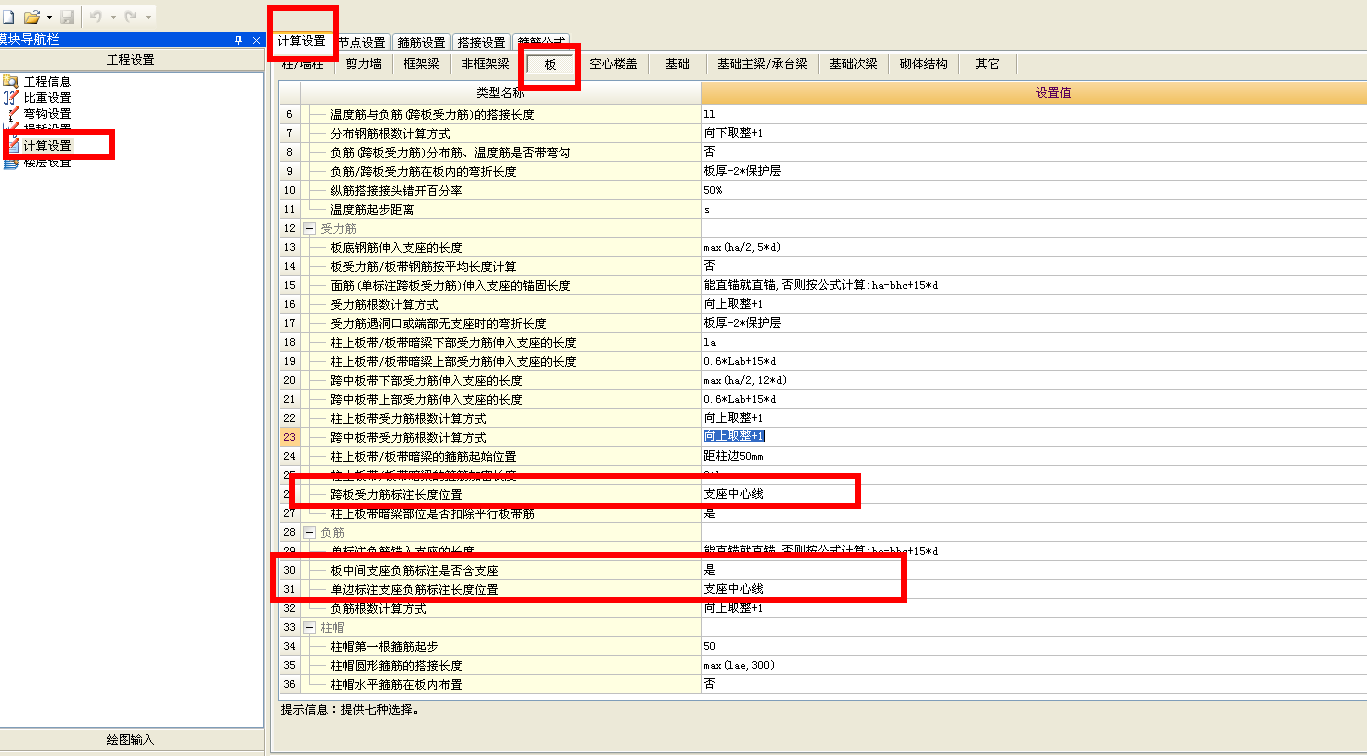
Task: Switch to the 绘图输入 section
Action: point(131,740)
